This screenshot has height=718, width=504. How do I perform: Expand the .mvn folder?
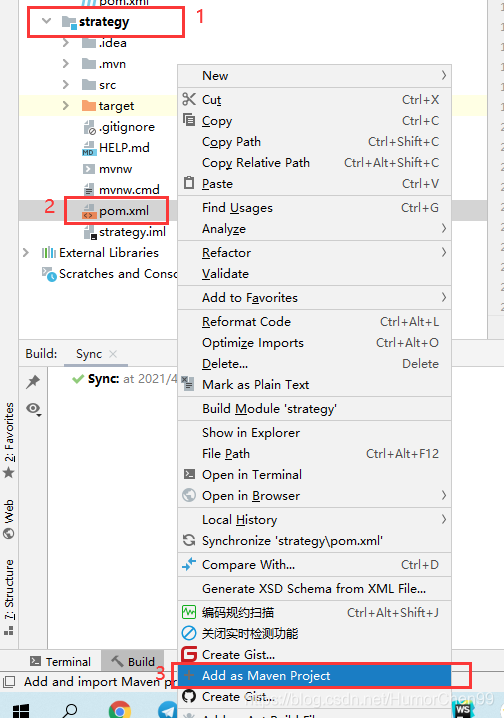tap(66, 64)
